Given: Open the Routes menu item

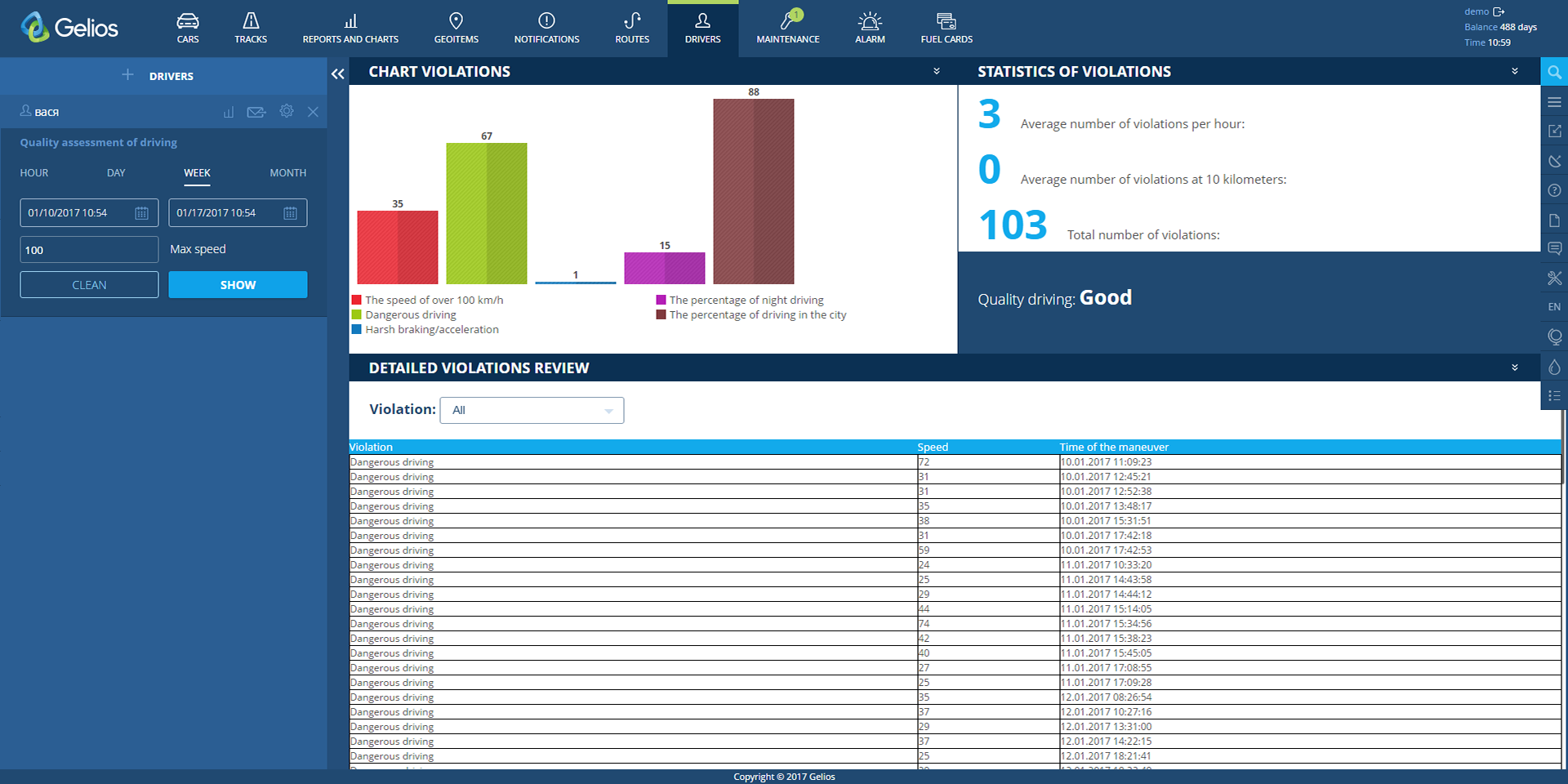Looking at the screenshot, I should (632, 28).
